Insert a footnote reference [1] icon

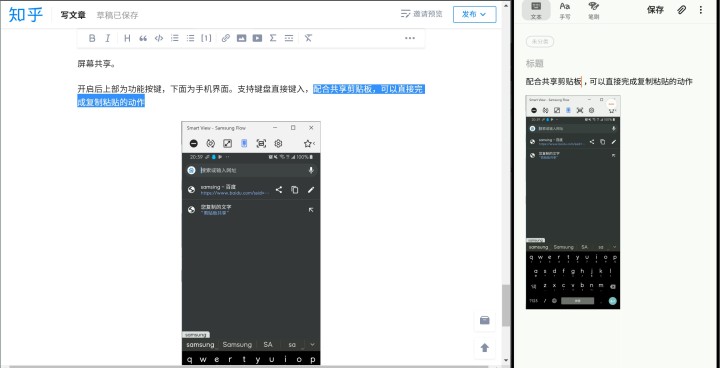(206, 39)
